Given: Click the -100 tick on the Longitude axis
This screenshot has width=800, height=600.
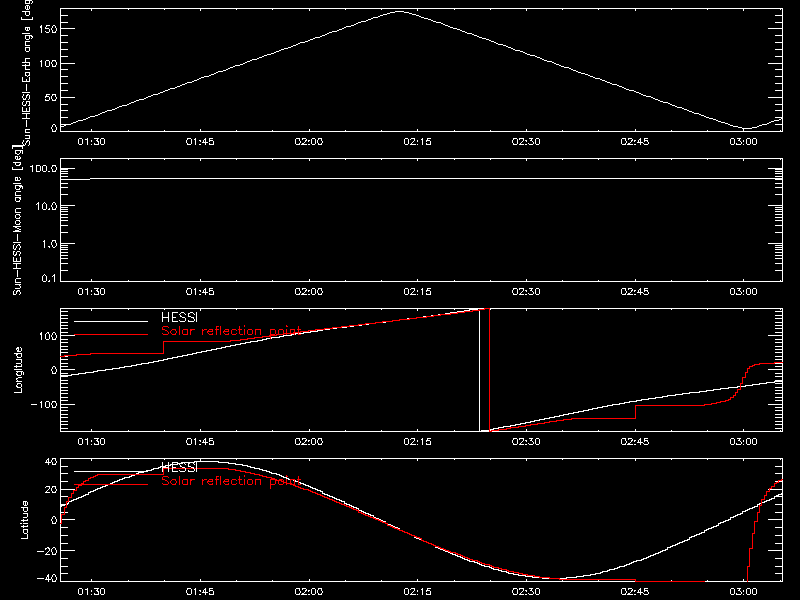Looking at the screenshot, I should point(44,404).
